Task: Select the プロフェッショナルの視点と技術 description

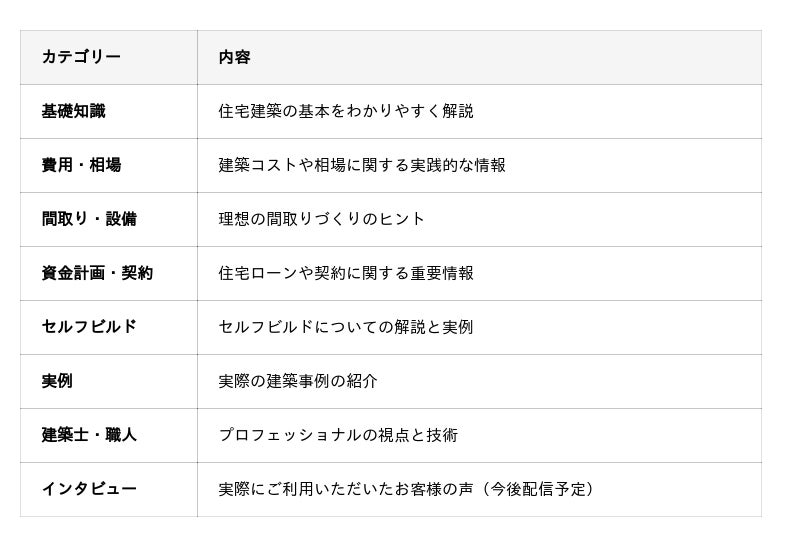Action: 338,435
